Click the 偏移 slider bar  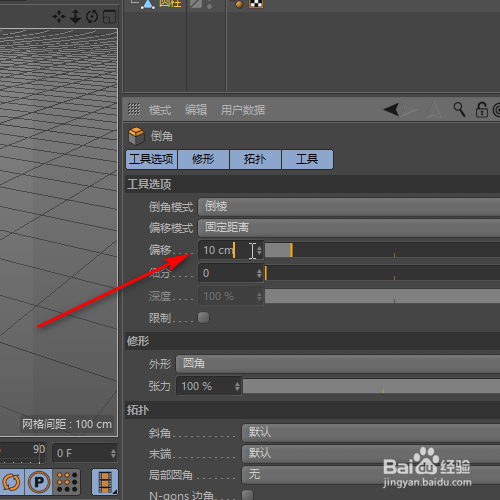[x=382, y=250]
